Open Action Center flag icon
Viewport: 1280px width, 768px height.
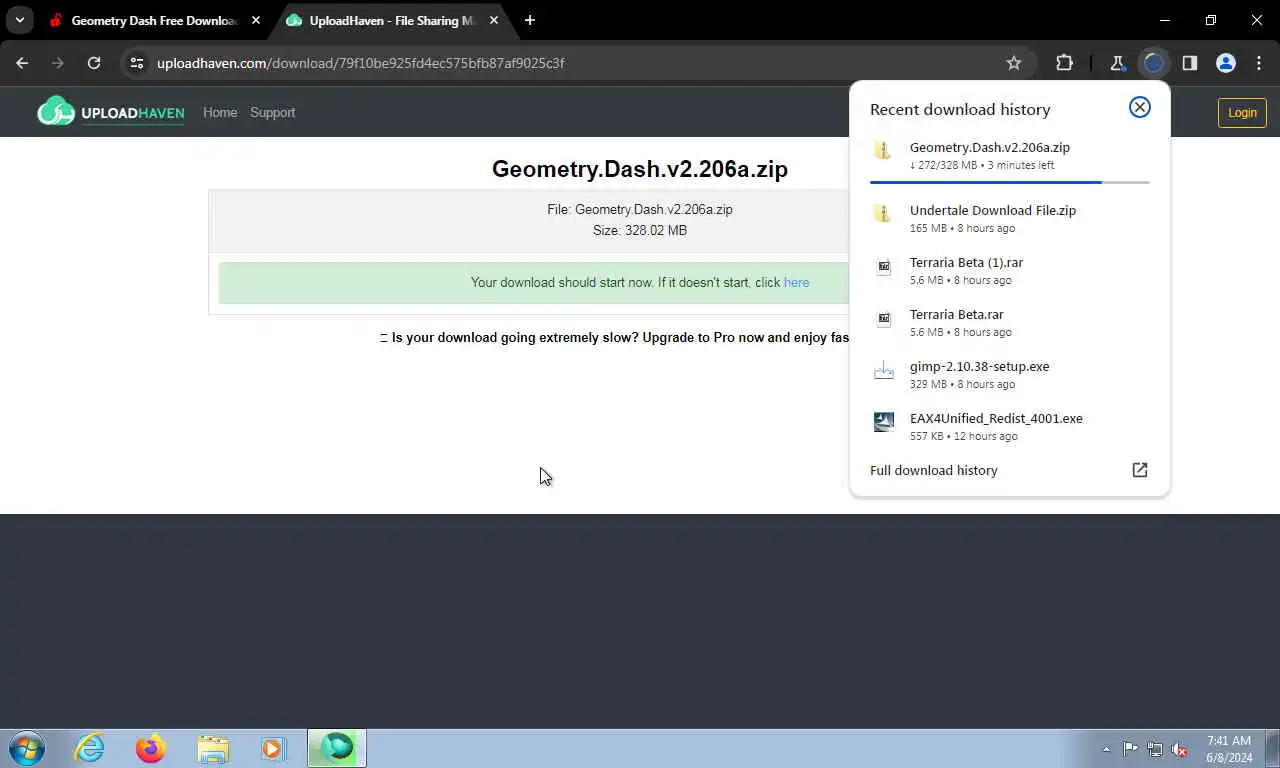click(1130, 749)
